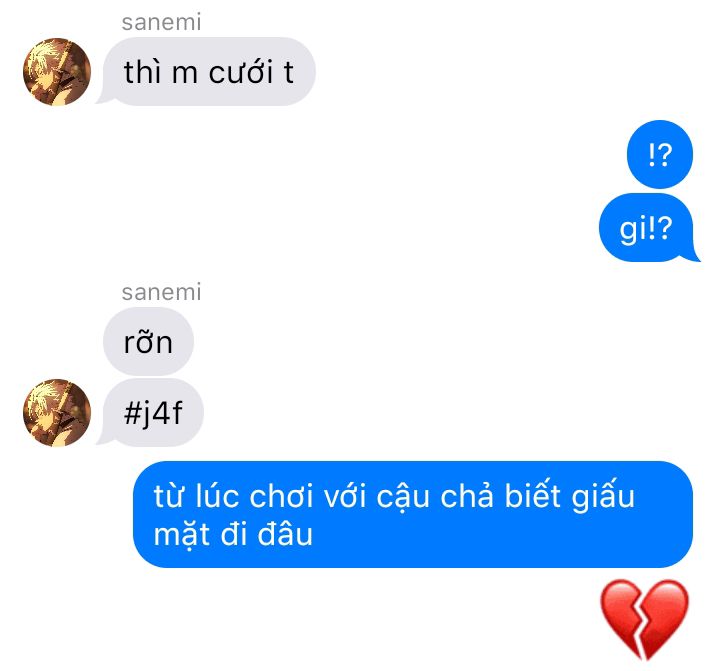
Task: Select the gray 'rỡn' message bubble
Action: (x=148, y=342)
